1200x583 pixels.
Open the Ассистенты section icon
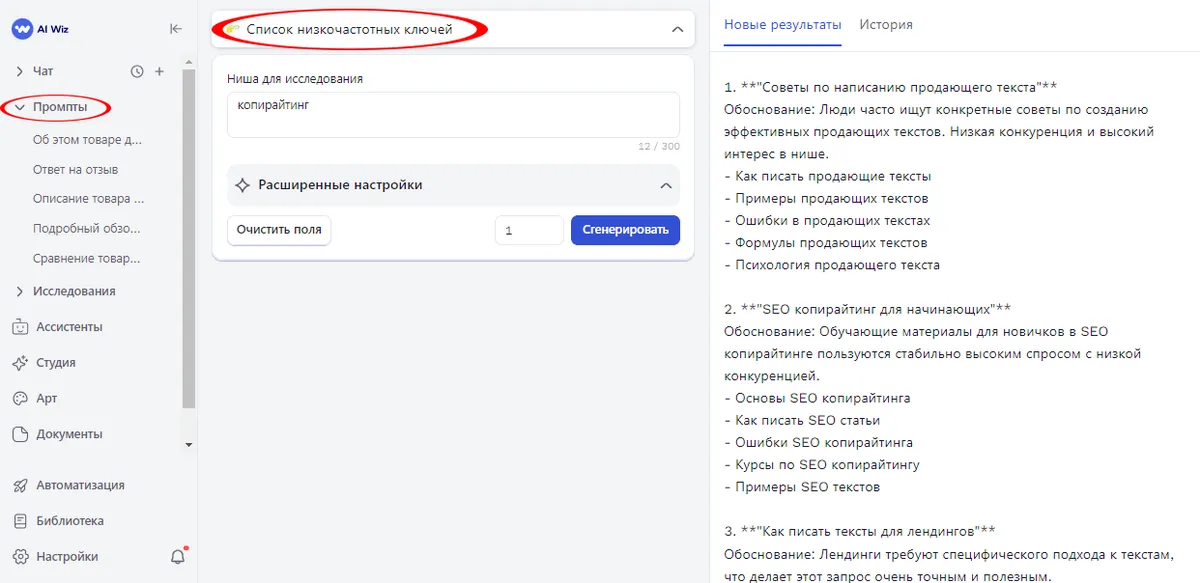tap(19, 326)
